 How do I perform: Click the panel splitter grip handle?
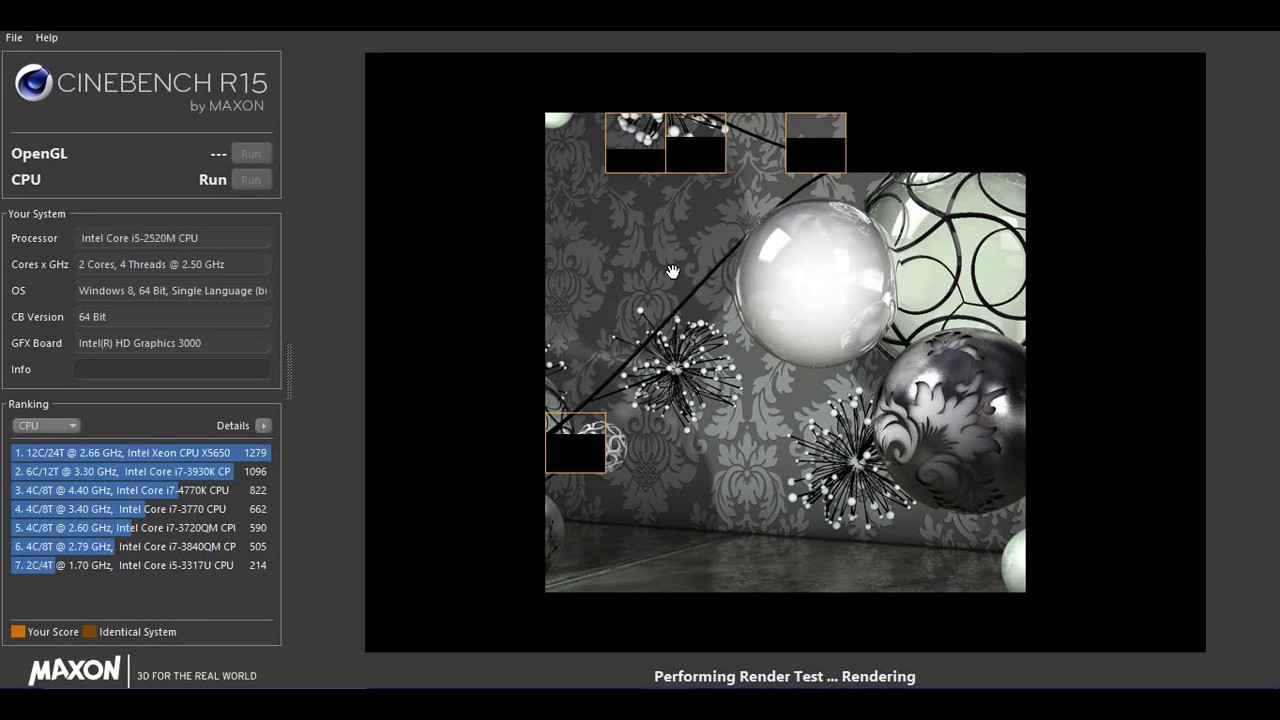point(289,371)
